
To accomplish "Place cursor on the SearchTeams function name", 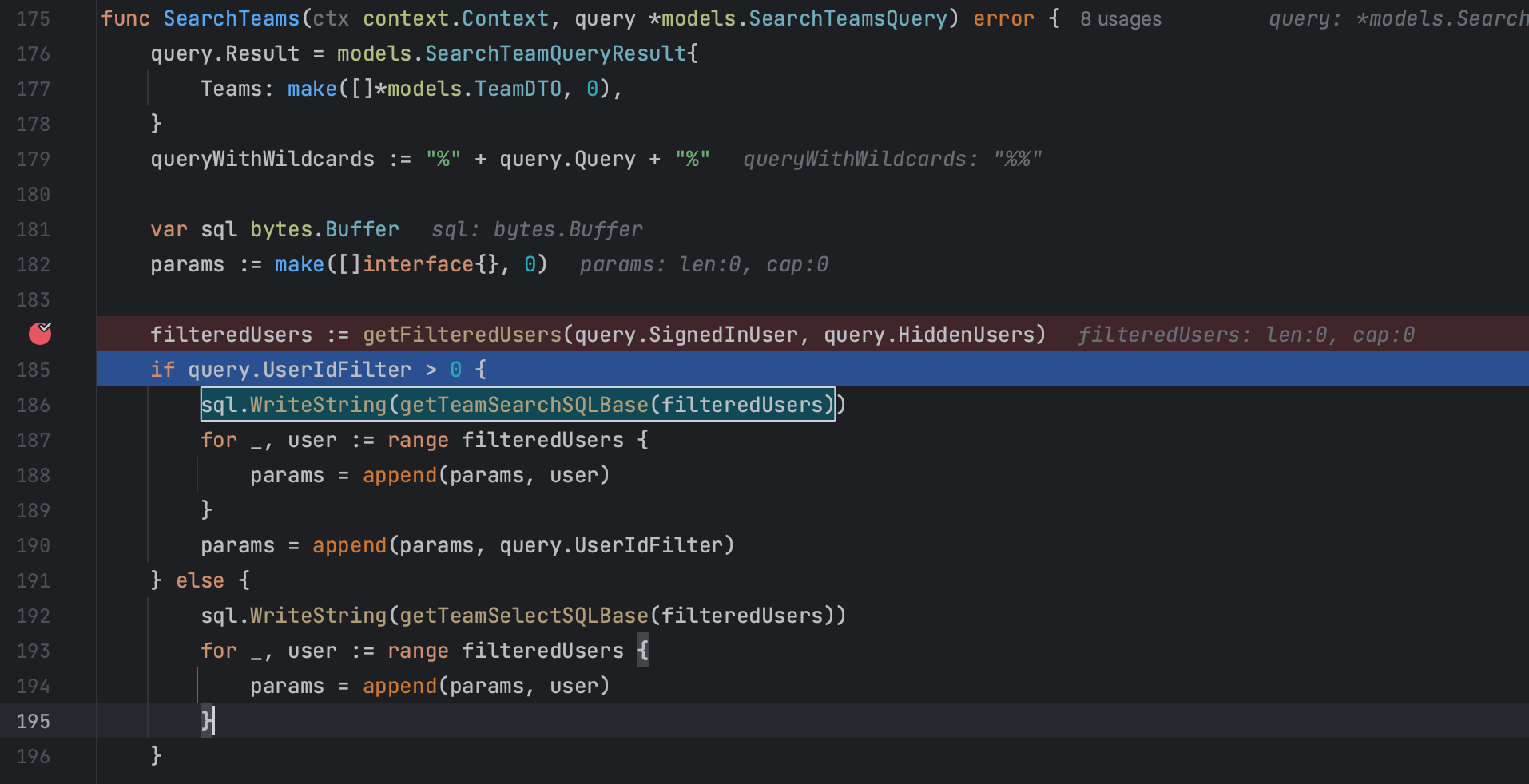I will [231, 18].
